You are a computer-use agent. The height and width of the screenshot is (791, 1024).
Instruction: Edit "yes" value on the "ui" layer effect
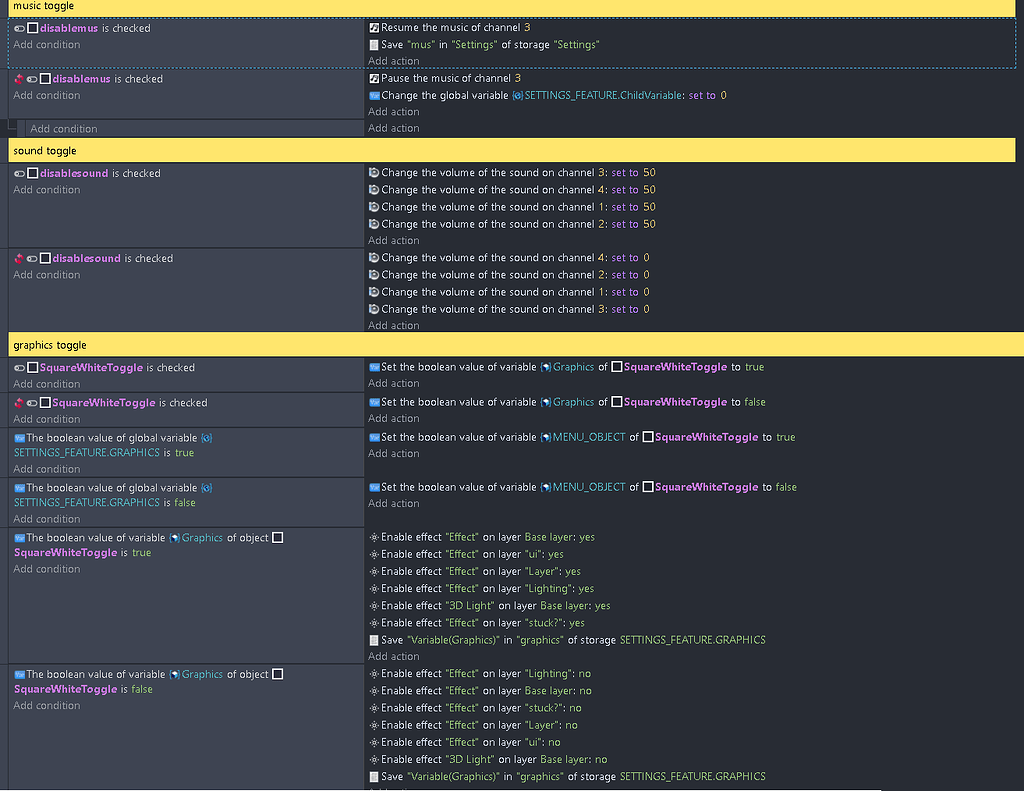click(555, 554)
